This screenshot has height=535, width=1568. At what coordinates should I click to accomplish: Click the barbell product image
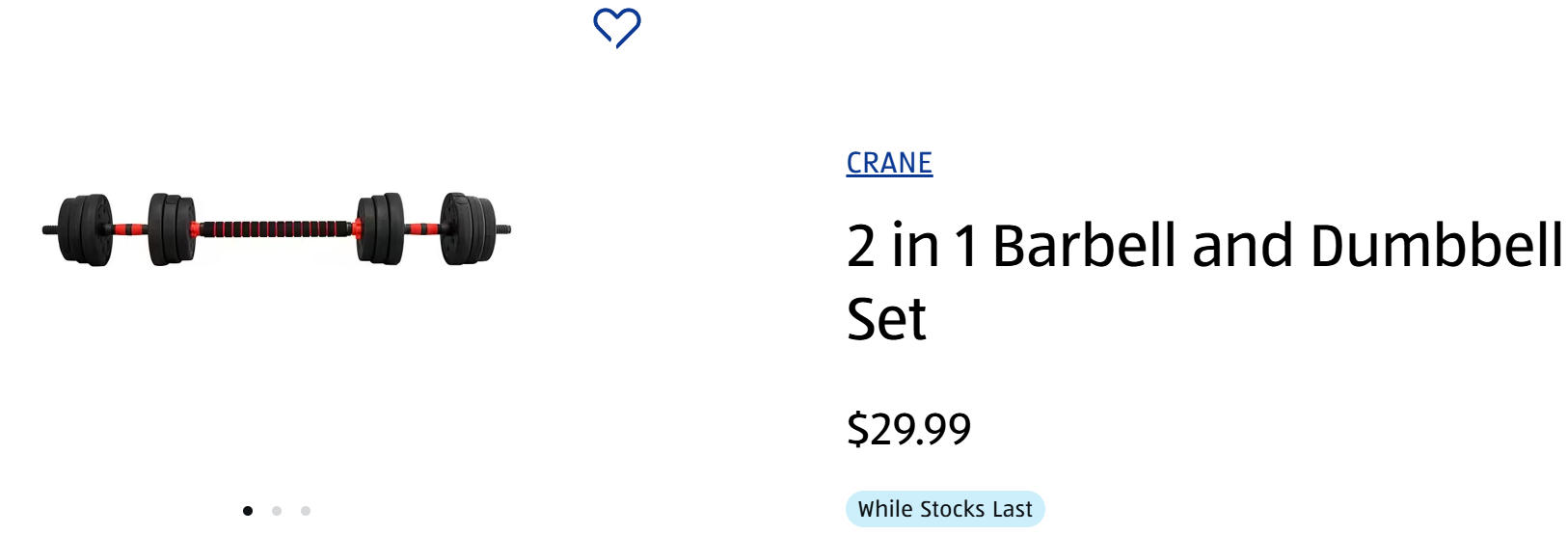pyautogui.click(x=277, y=229)
